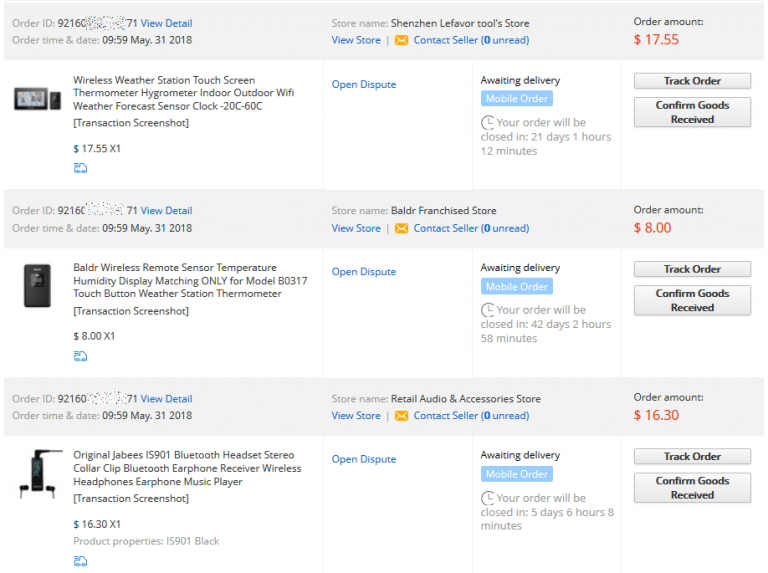Image resolution: width=768 pixels, height=573 pixels.
Task: Click clock icon in Jabees headset order countdown
Action: tap(487, 498)
